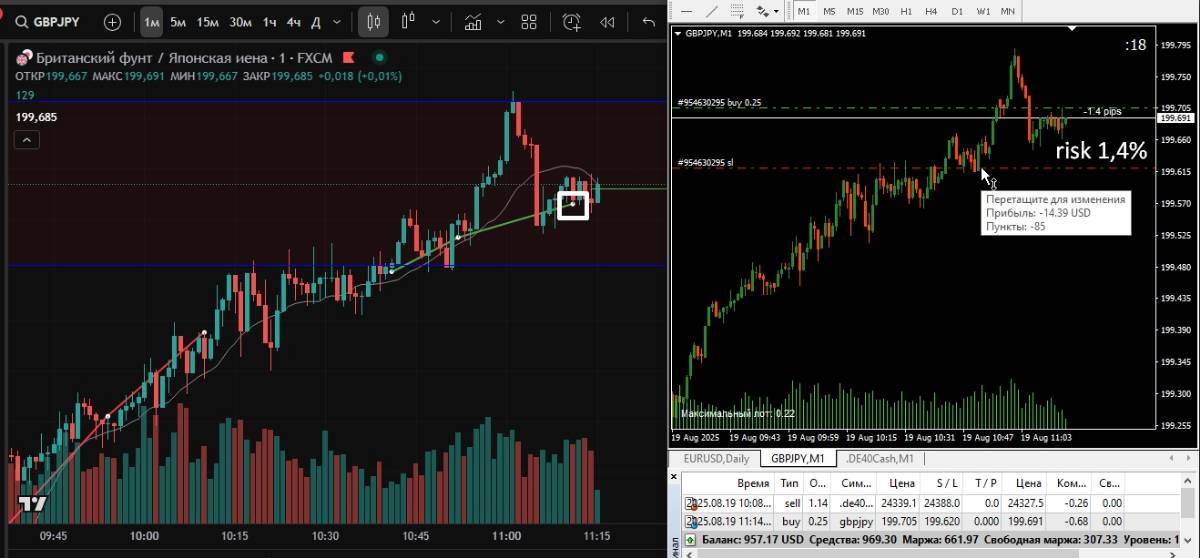Screen dimensions: 1200x558
Task: Click the red stop loss level line
Action: (850, 168)
